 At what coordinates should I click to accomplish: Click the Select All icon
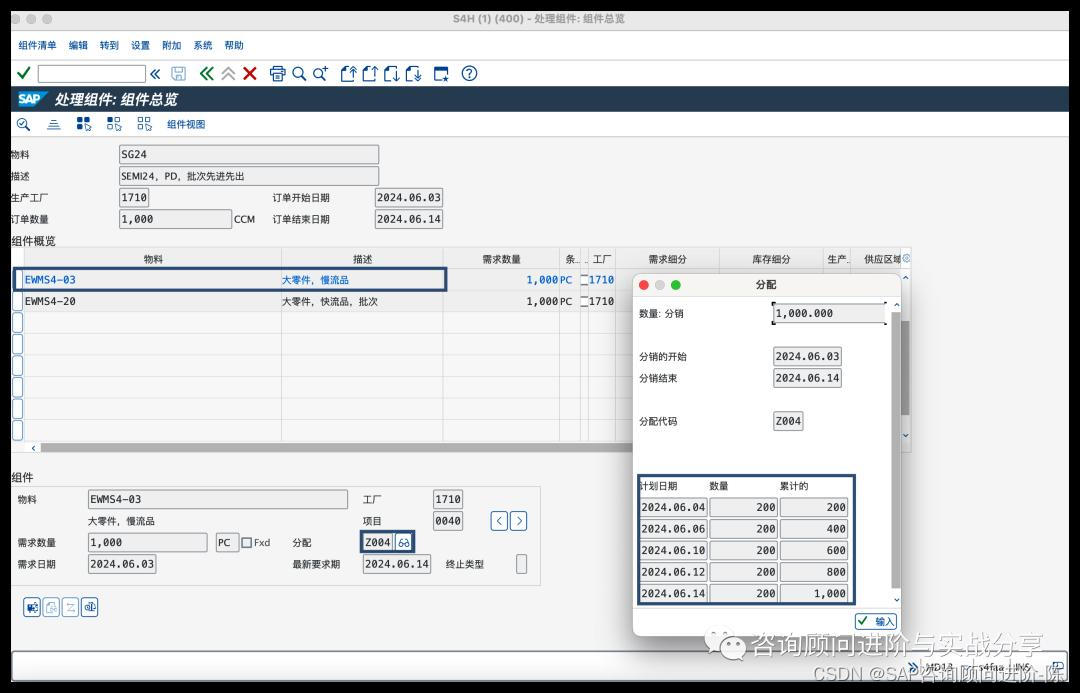click(x=84, y=124)
